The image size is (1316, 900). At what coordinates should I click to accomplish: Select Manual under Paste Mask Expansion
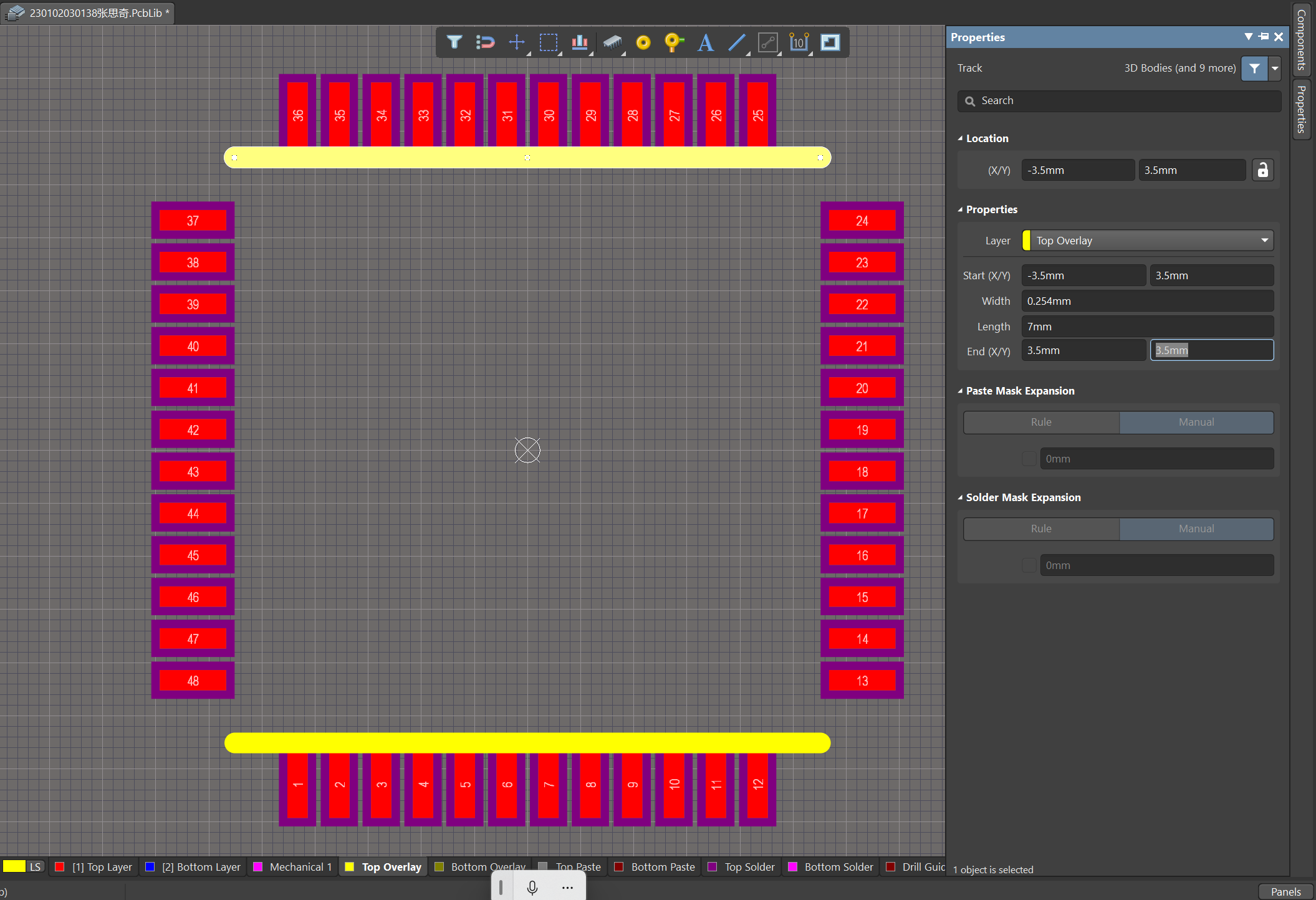click(1196, 422)
